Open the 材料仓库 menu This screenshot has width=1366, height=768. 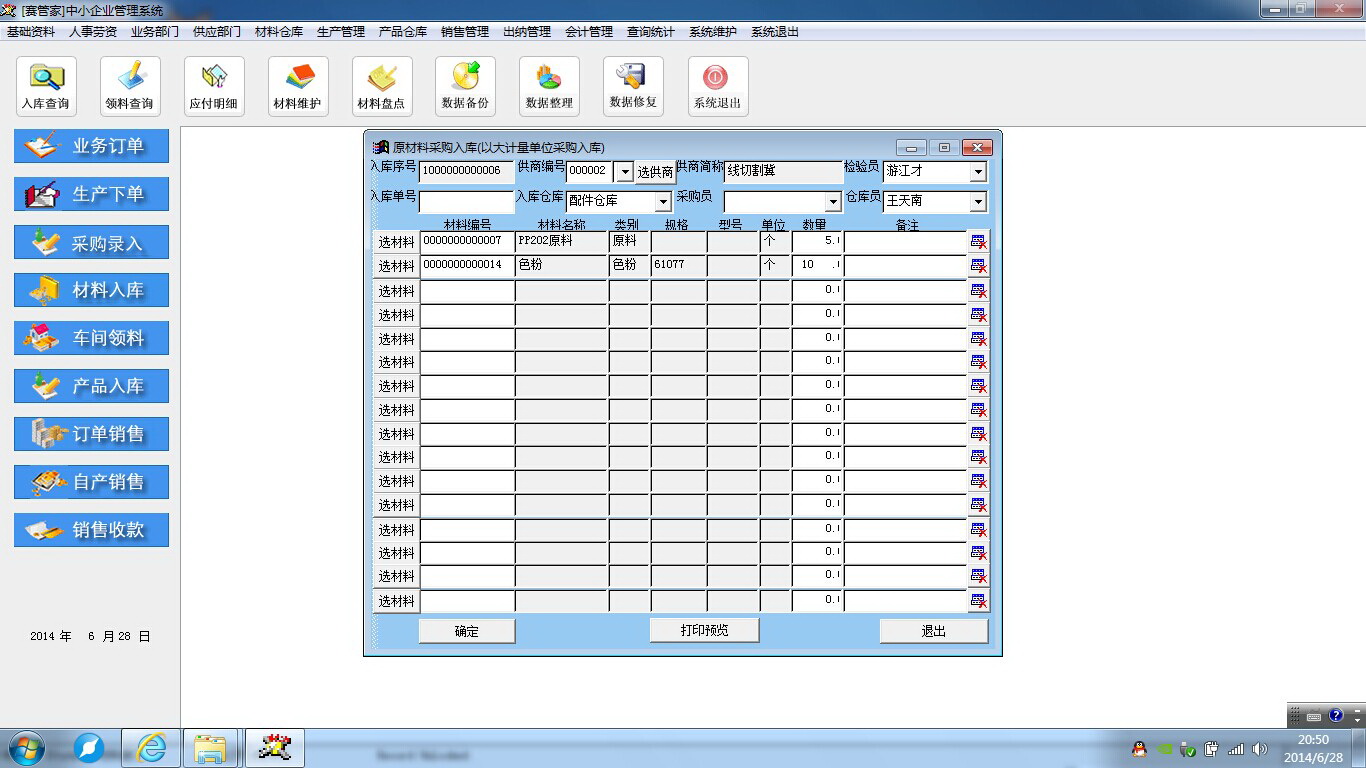279,32
